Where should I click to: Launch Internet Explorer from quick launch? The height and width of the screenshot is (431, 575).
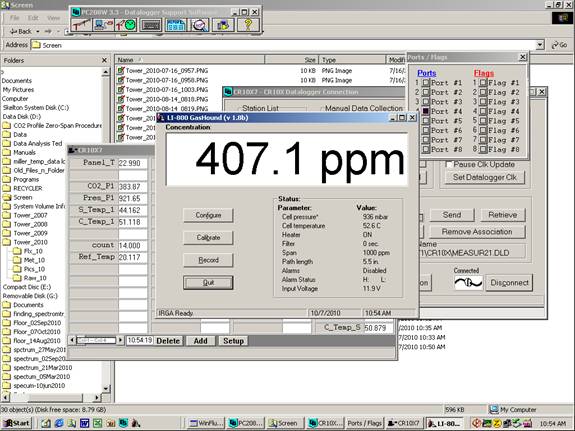point(59,423)
